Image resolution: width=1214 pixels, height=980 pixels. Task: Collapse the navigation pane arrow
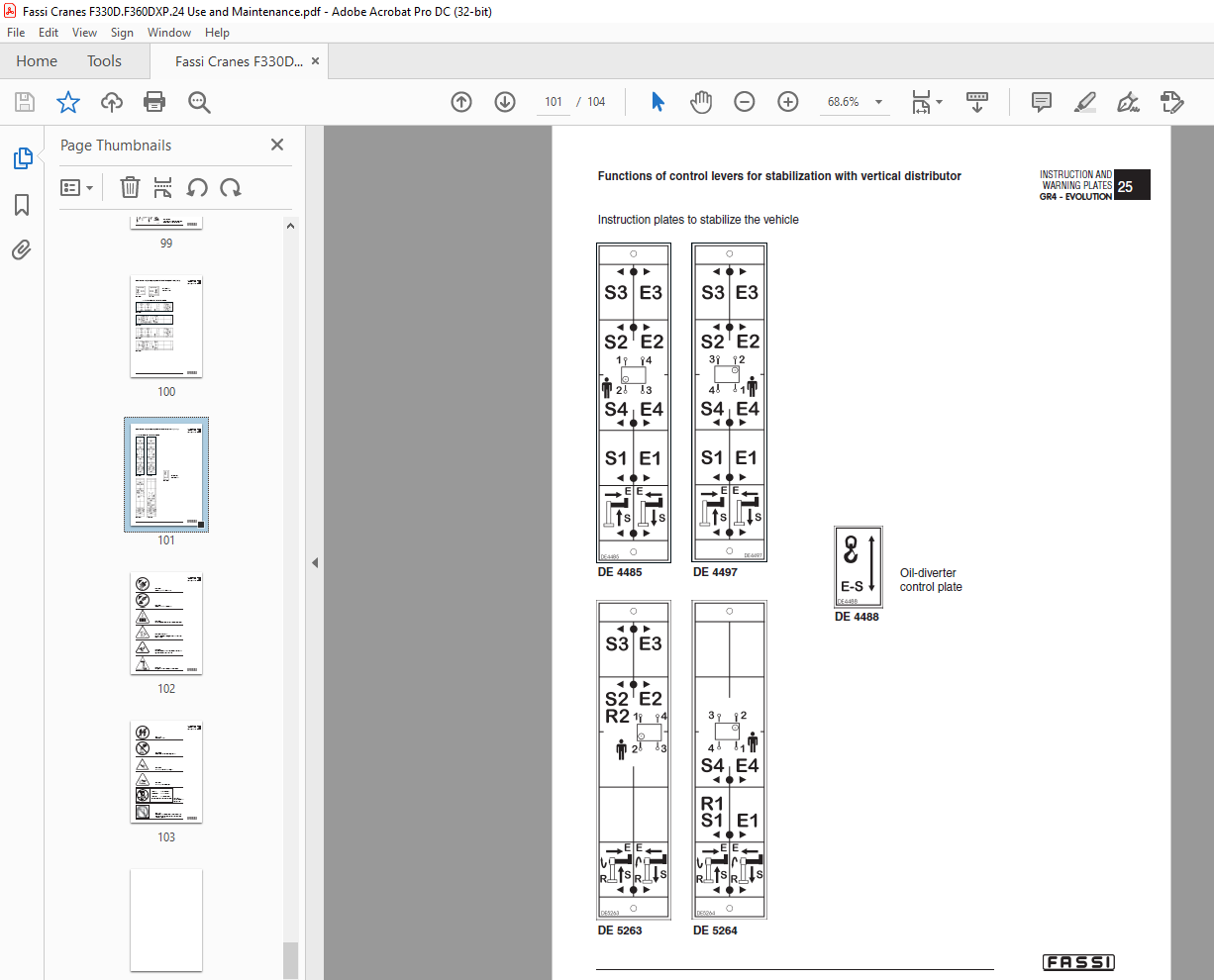[315, 562]
